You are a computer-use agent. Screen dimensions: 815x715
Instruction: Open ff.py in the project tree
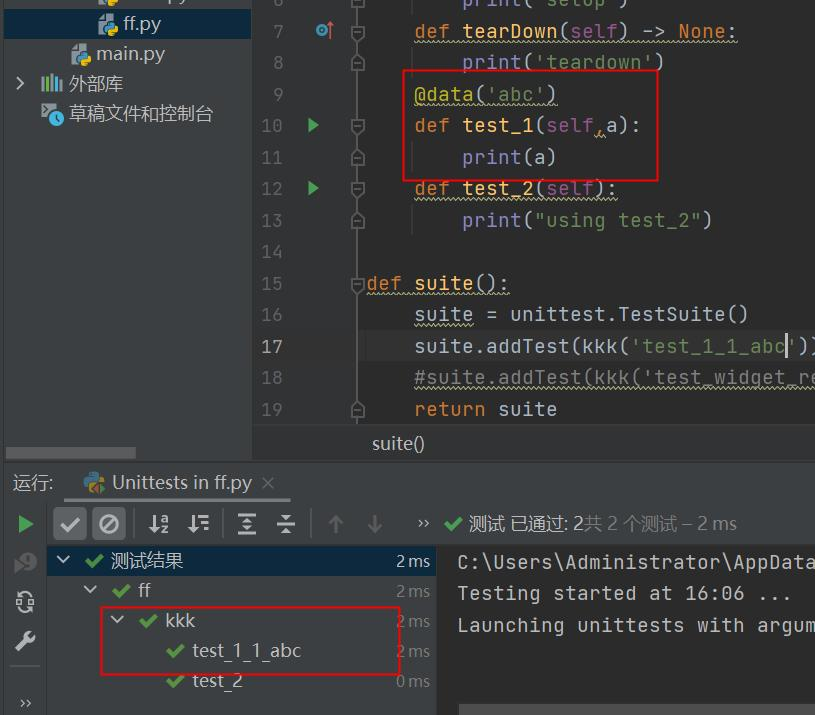[x=129, y=24]
